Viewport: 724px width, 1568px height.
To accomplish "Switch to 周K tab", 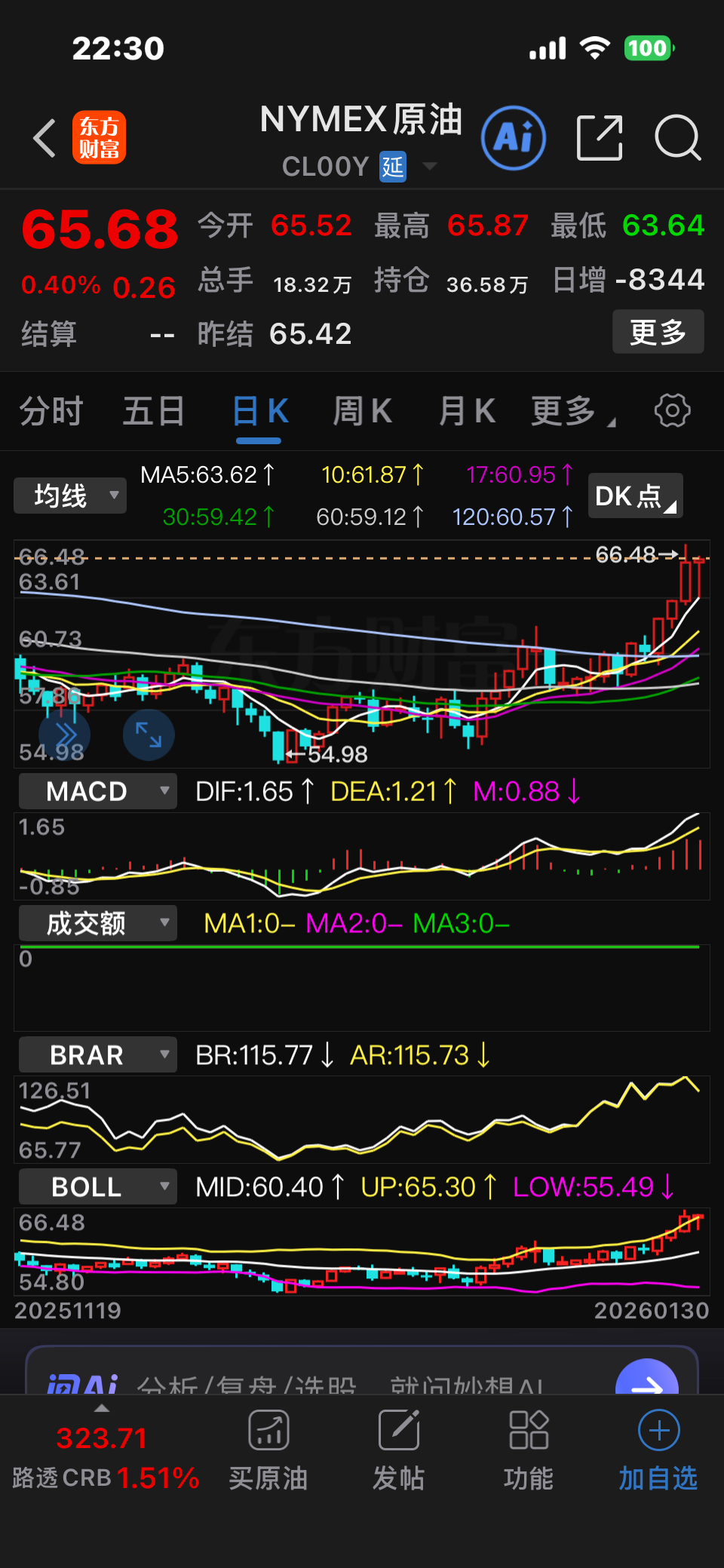I will pos(363,411).
